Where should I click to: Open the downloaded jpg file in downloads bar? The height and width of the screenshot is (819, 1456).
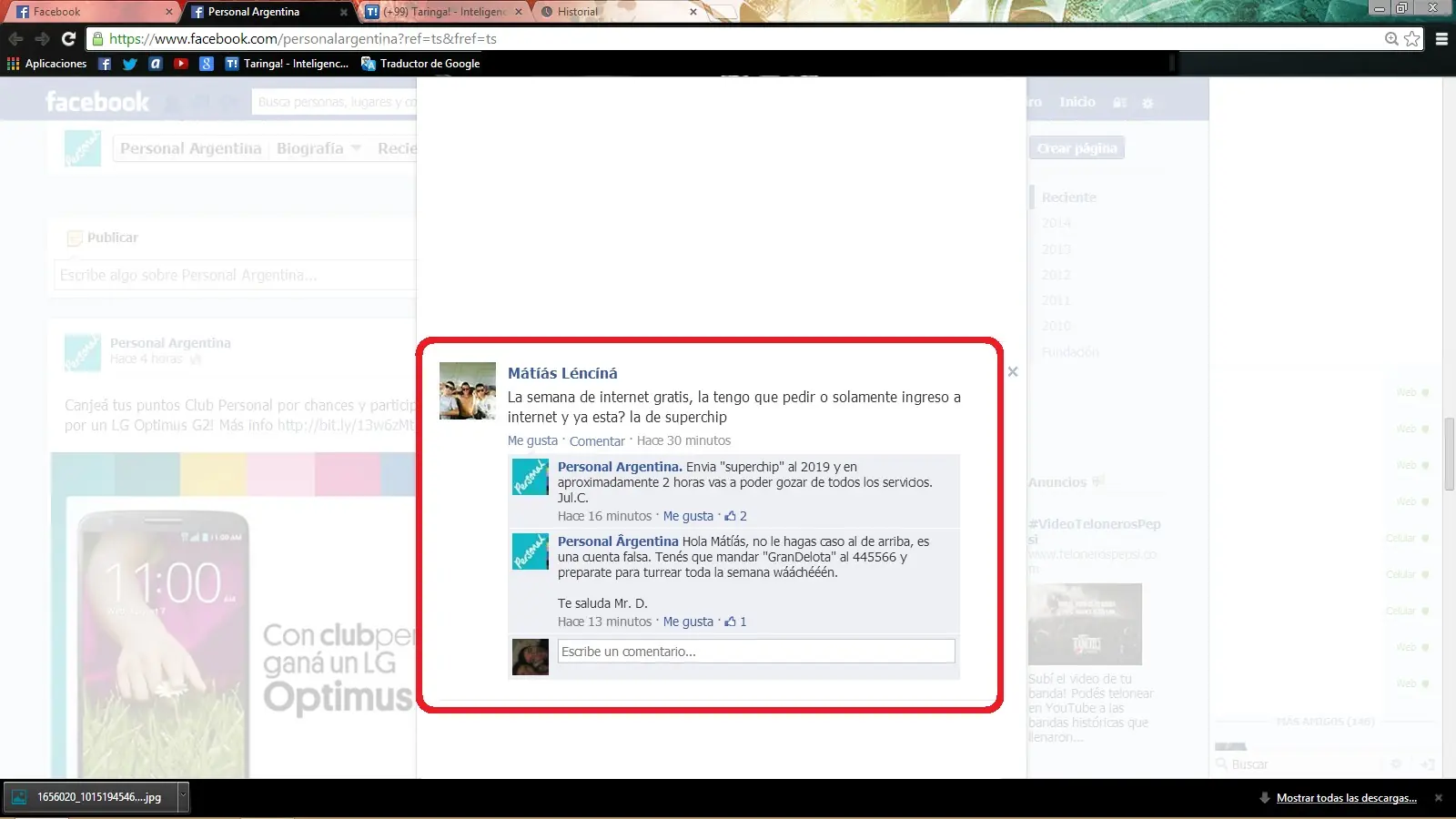(x=90, y=797)
